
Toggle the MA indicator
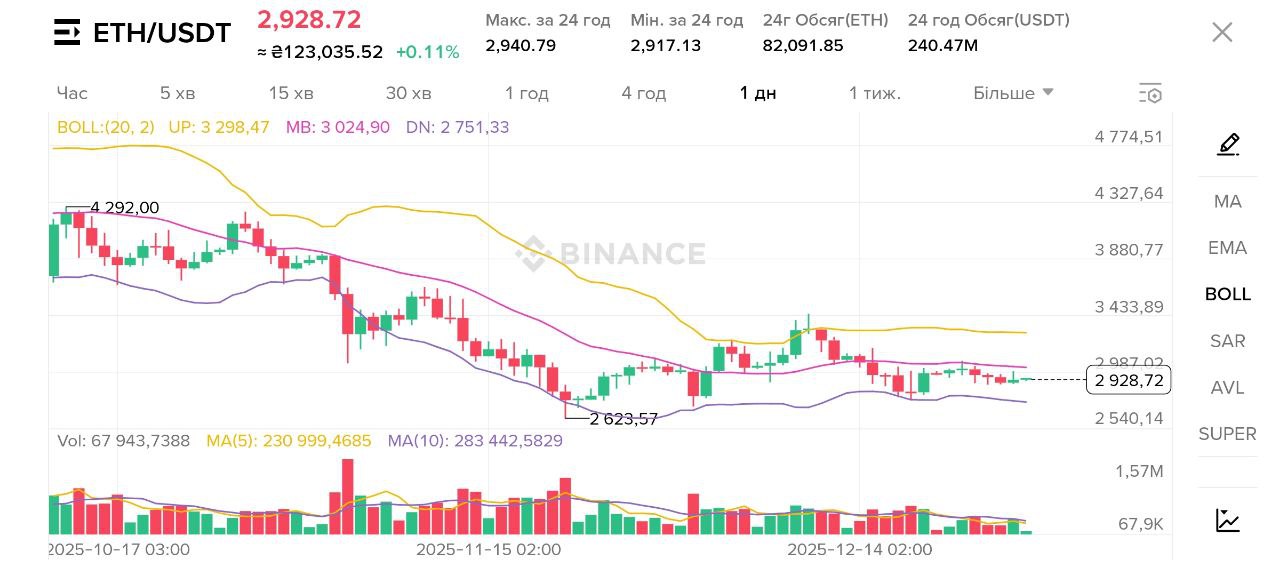pyautogui.click(x=1227, y=201)
